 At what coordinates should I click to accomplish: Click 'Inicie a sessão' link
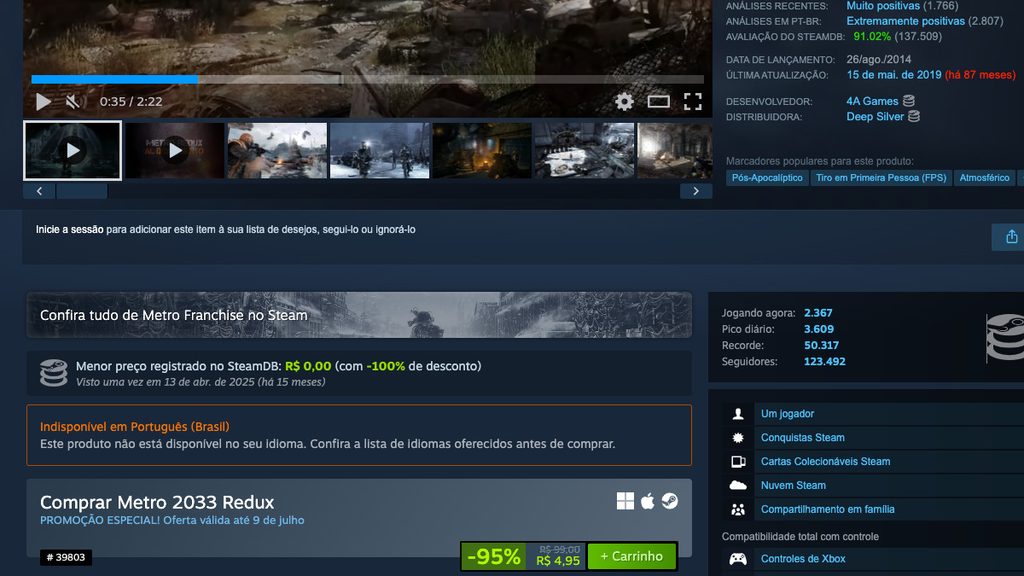point(69,229)
